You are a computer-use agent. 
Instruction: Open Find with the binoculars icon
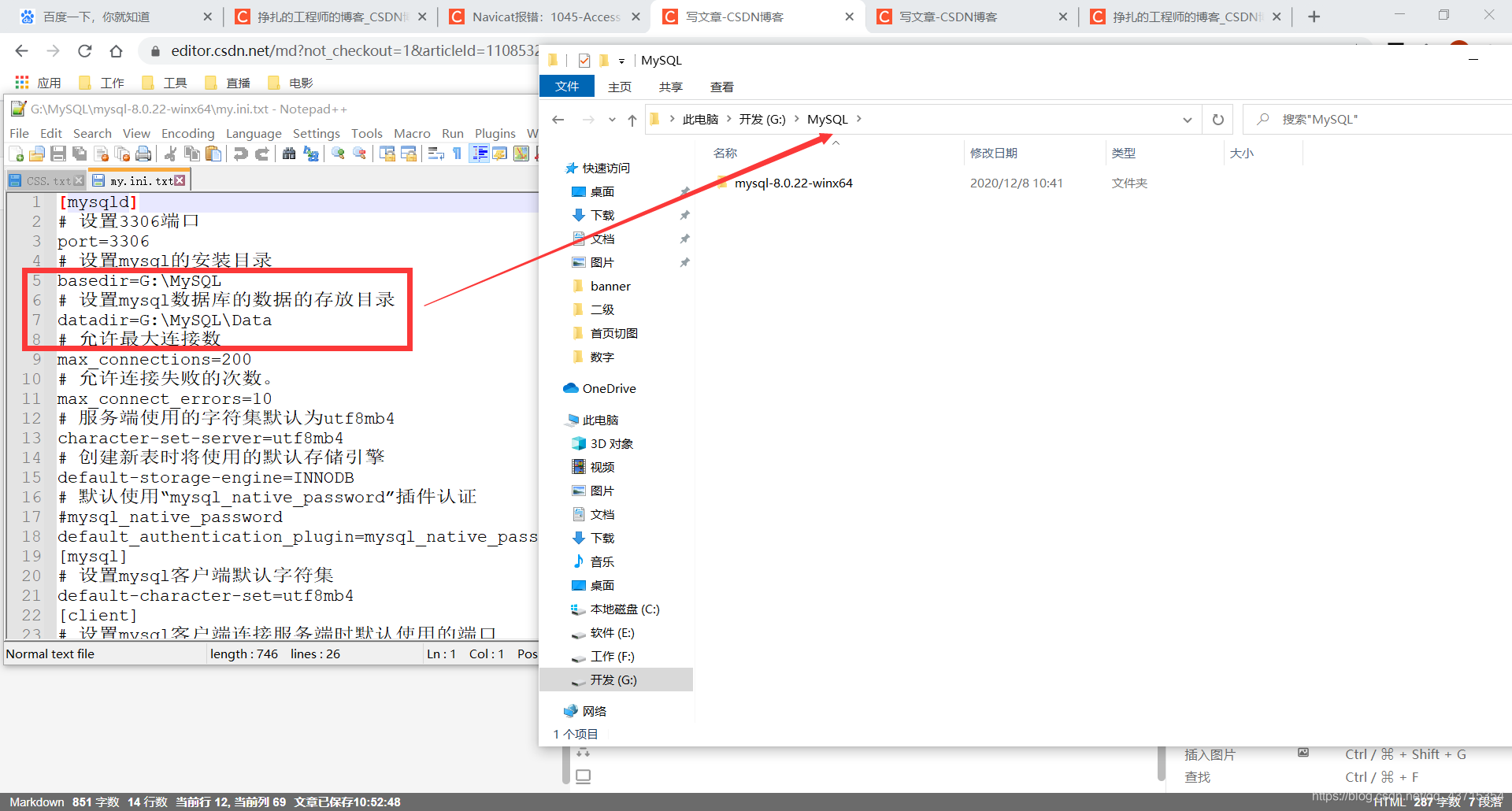289,154
